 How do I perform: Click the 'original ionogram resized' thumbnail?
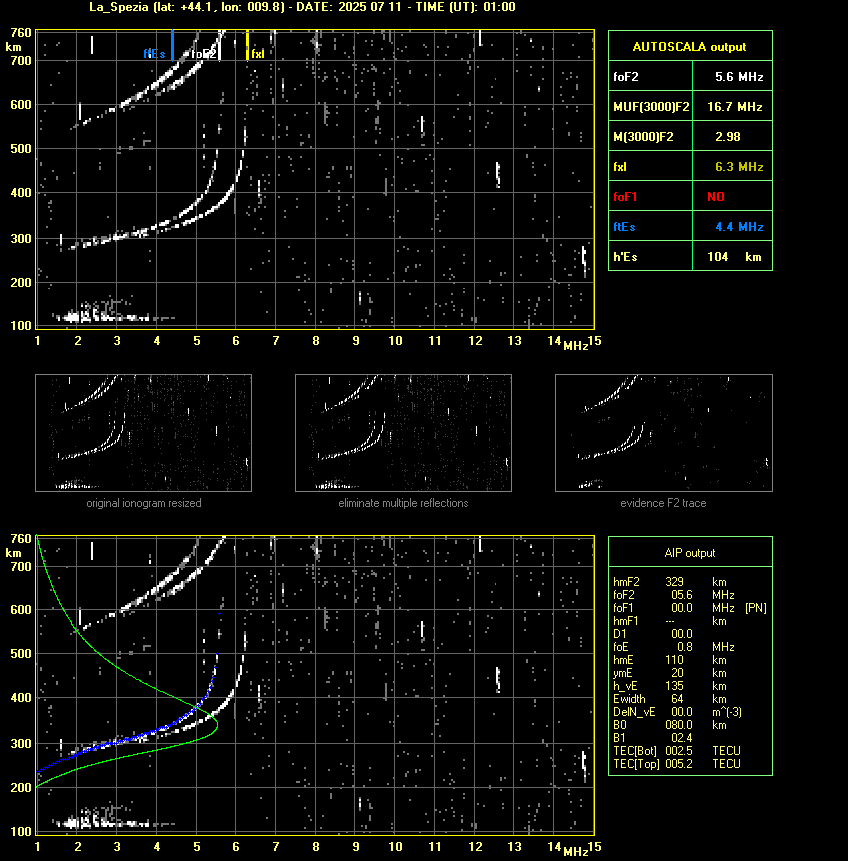coord(143,433)
